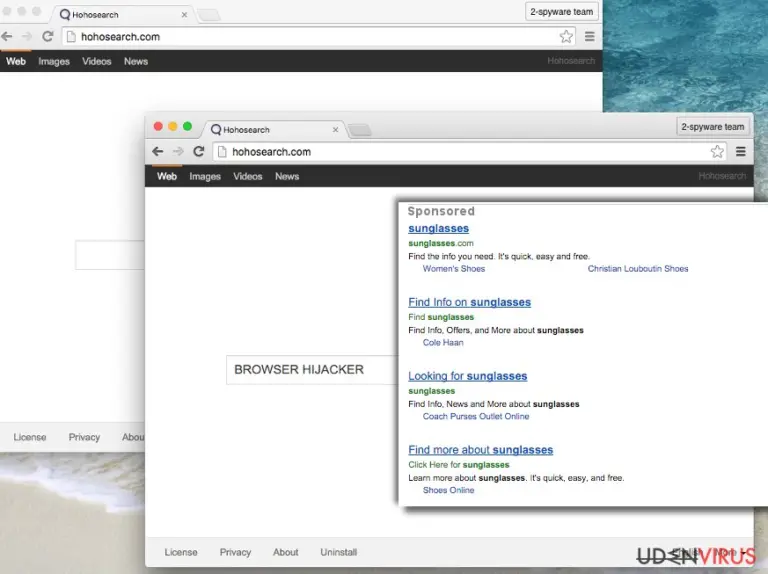The height and width of the screenshot is (574, 768).
Task: Focus the hohosearch.com address bar in the front window
Action: click(469, 152)
